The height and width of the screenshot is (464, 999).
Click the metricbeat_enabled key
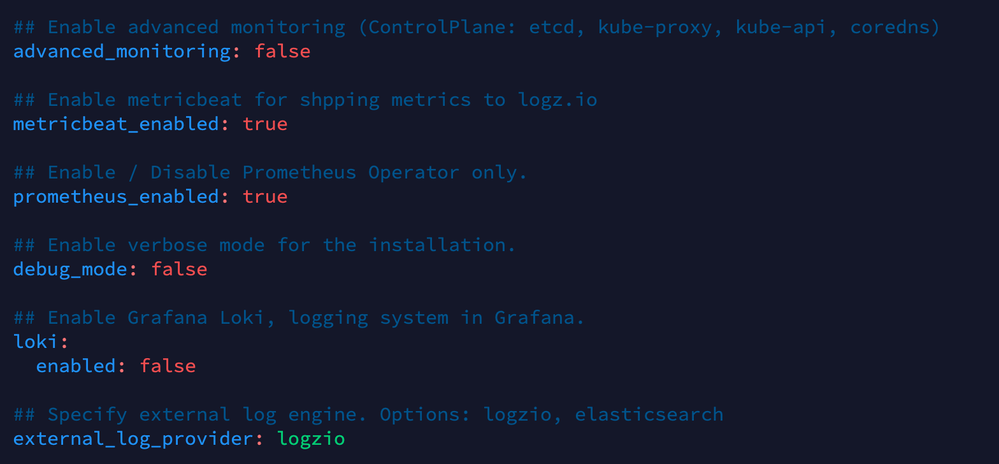tap(116, 124)
